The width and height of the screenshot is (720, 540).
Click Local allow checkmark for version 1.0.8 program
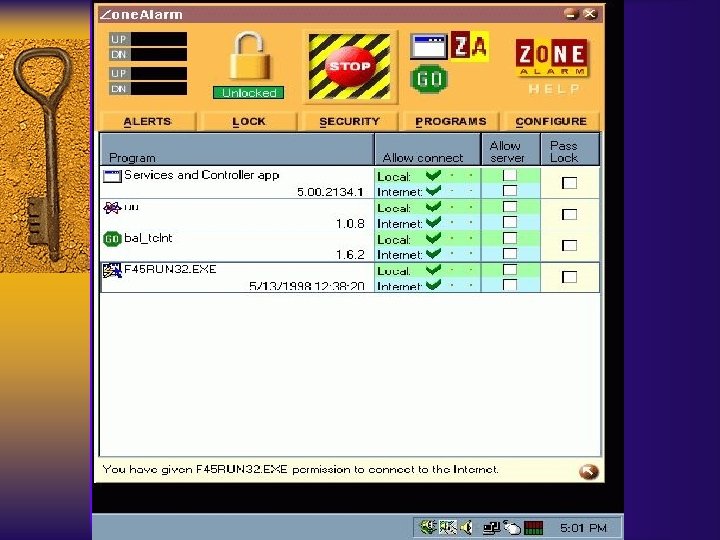click(433, 207)
